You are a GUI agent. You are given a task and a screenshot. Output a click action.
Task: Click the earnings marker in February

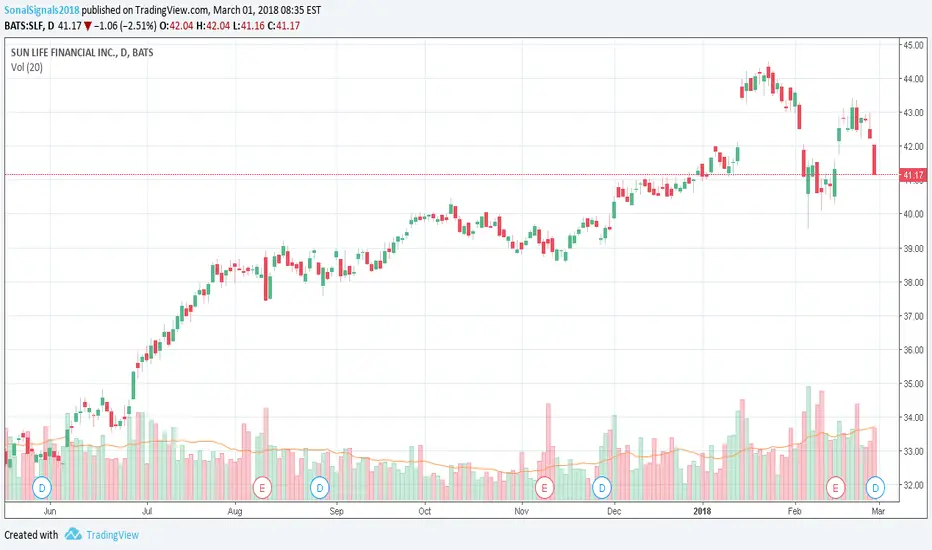tap(836, 488)
